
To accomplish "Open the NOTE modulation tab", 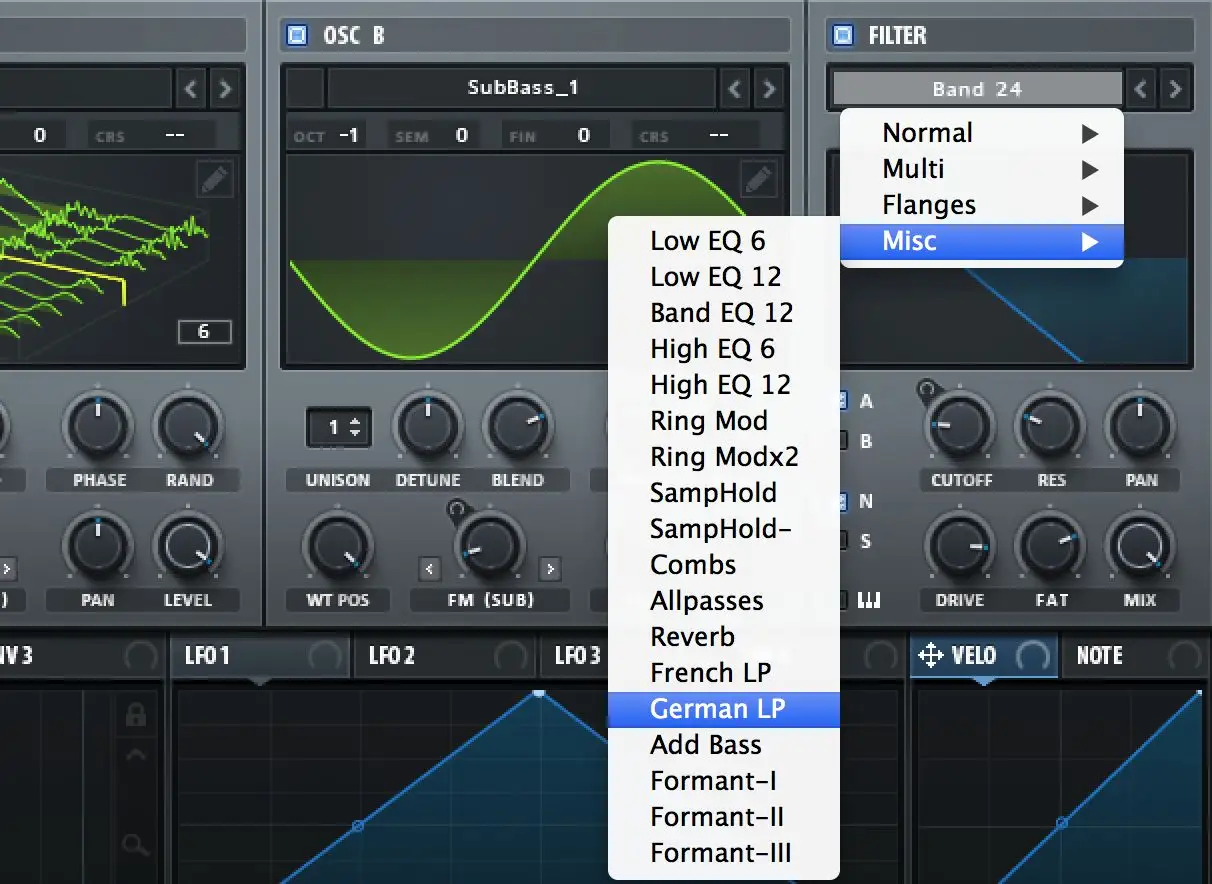I will (1100, 656).
